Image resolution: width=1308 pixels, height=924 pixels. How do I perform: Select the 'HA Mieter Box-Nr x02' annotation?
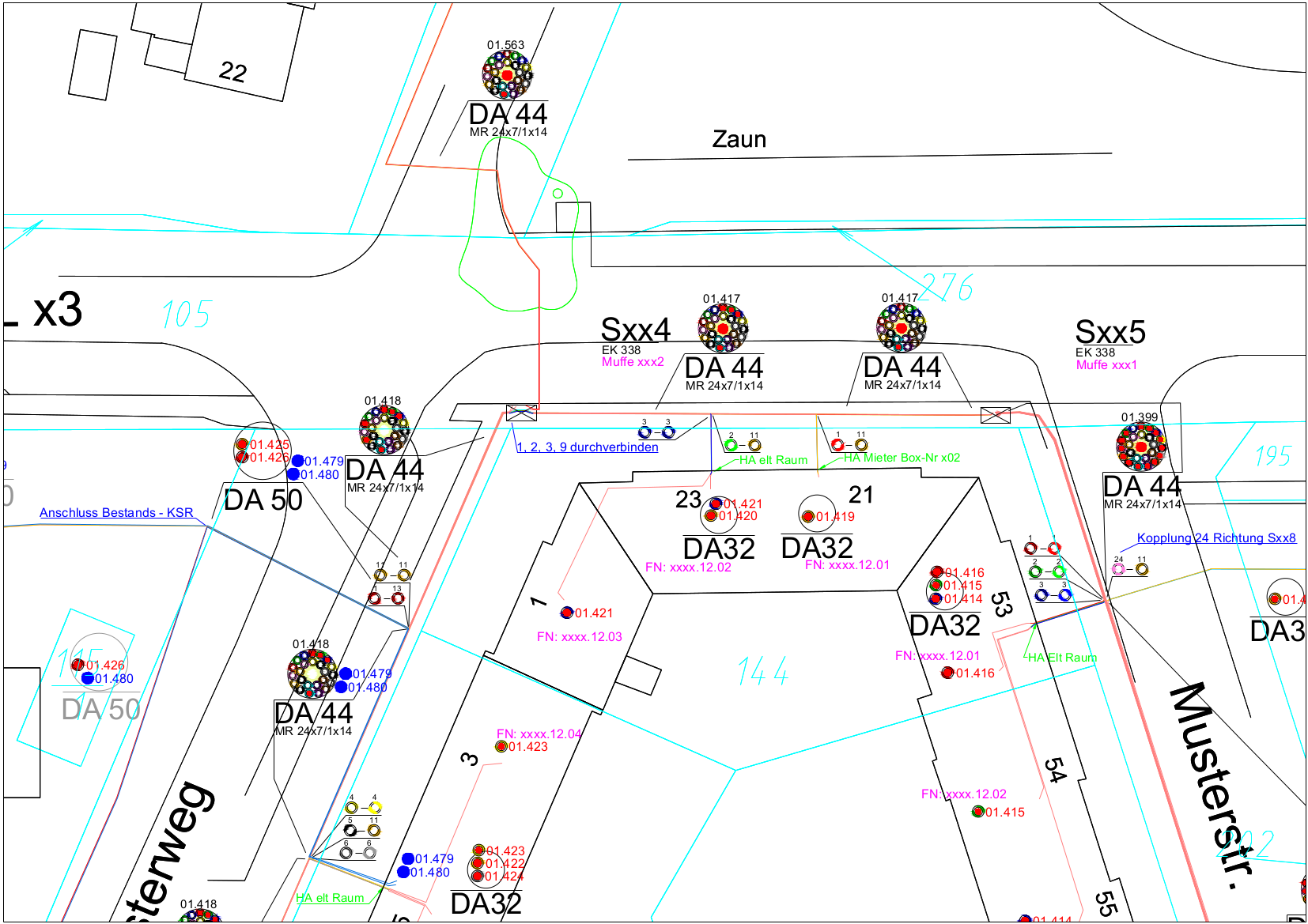(x=902, y=458)
